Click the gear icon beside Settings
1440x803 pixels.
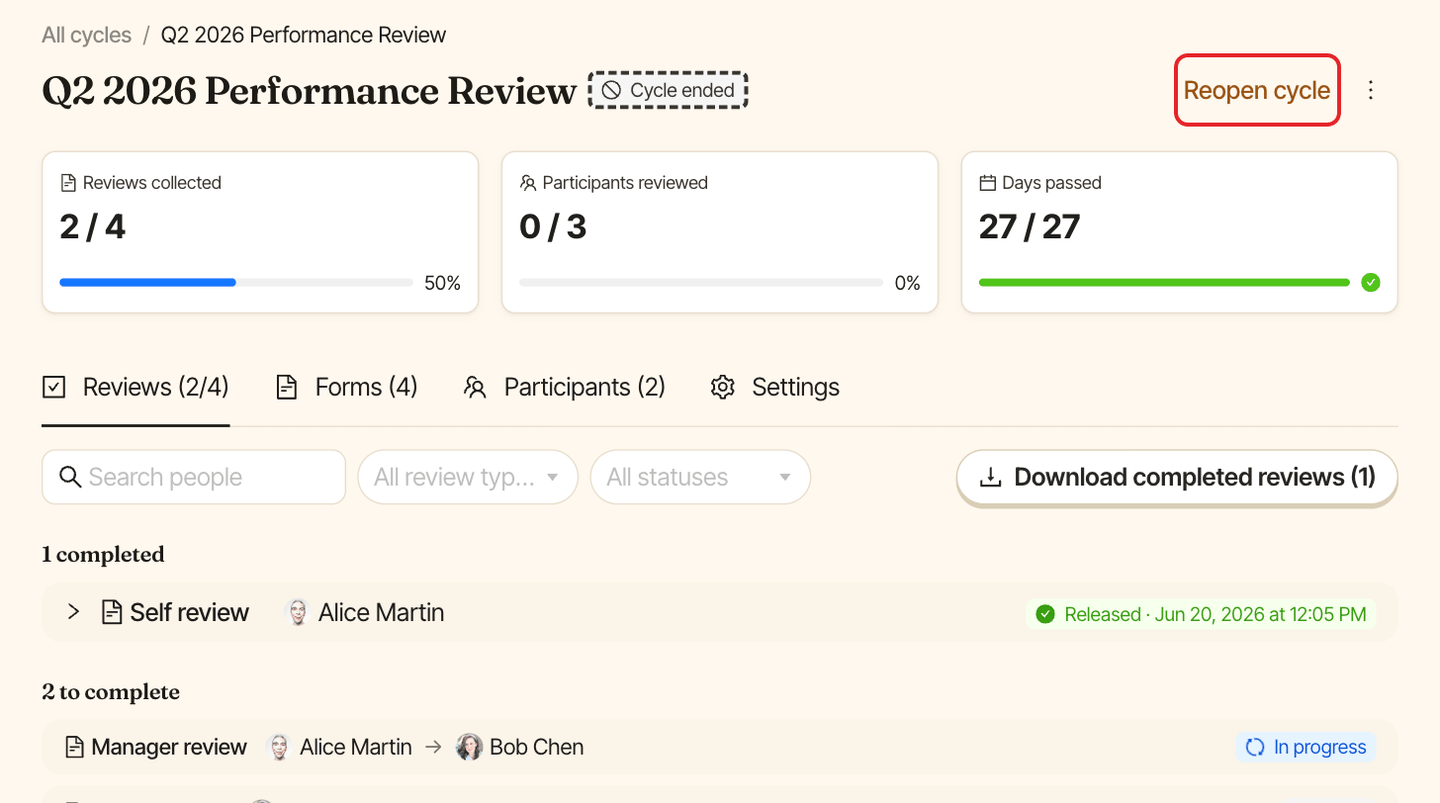tap(722, 387)
